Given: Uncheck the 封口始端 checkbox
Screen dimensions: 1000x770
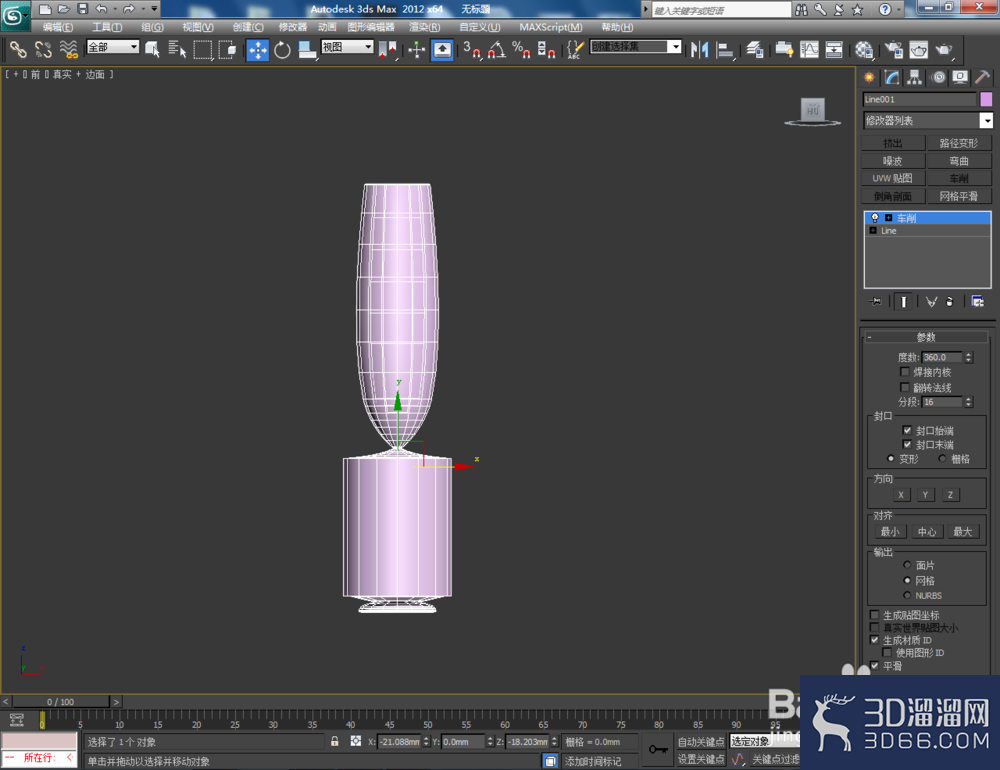Looking at the screenshot, I should pyautogui.click(x=907, y=430).
